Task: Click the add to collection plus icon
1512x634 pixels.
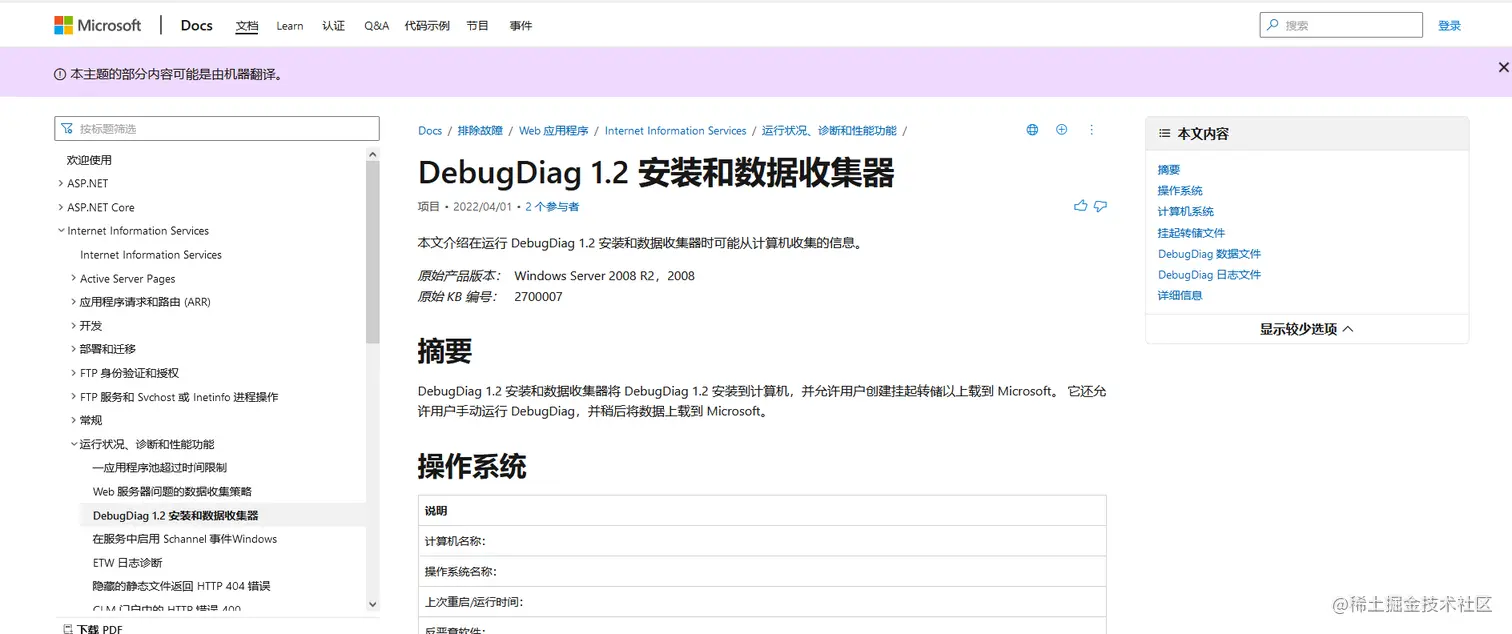Action: tap(1062, 130)
